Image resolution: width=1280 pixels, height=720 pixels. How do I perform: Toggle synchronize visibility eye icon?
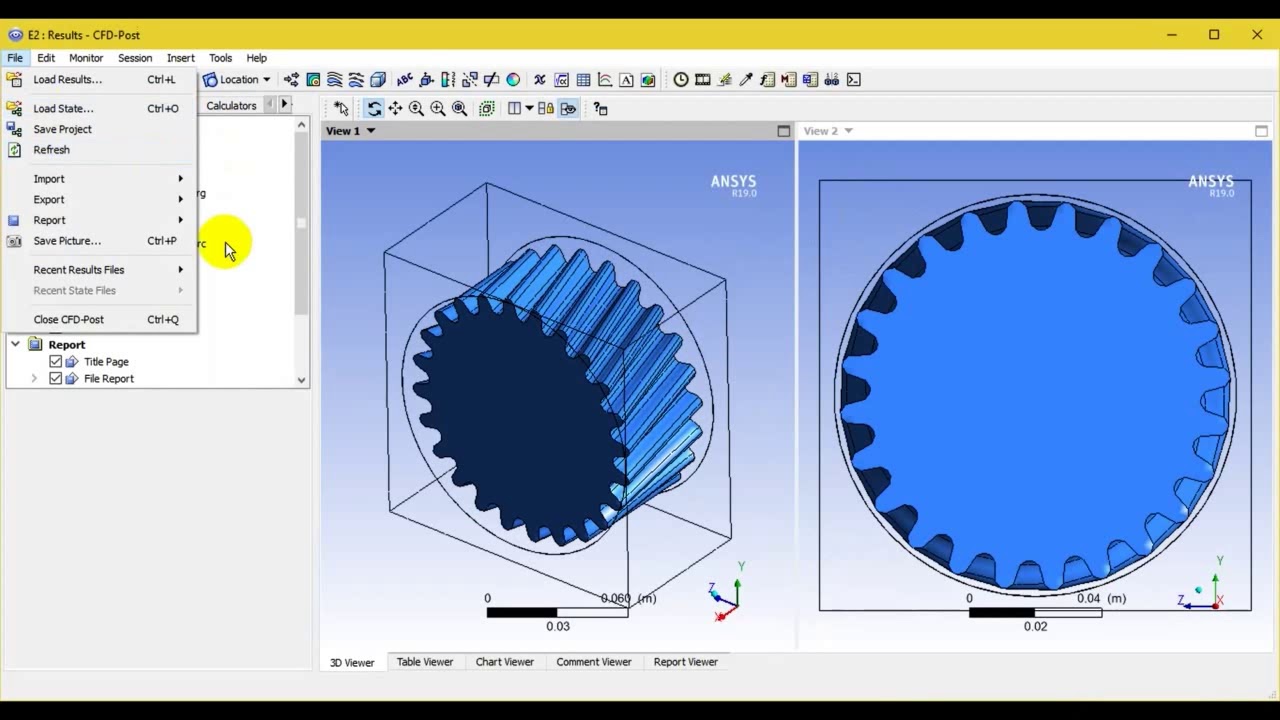pos(567,108)
